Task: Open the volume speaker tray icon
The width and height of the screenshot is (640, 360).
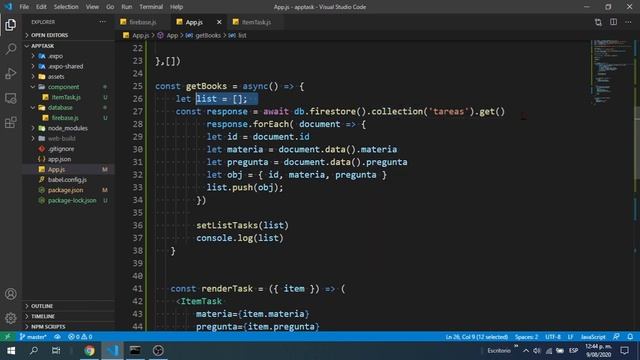Action: click(x=537, y=351)
